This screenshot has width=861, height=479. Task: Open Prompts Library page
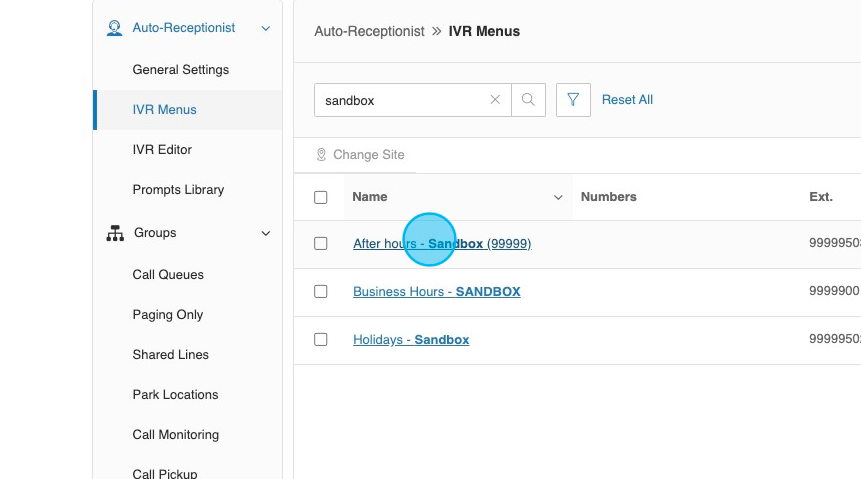[x=178, y=190]
